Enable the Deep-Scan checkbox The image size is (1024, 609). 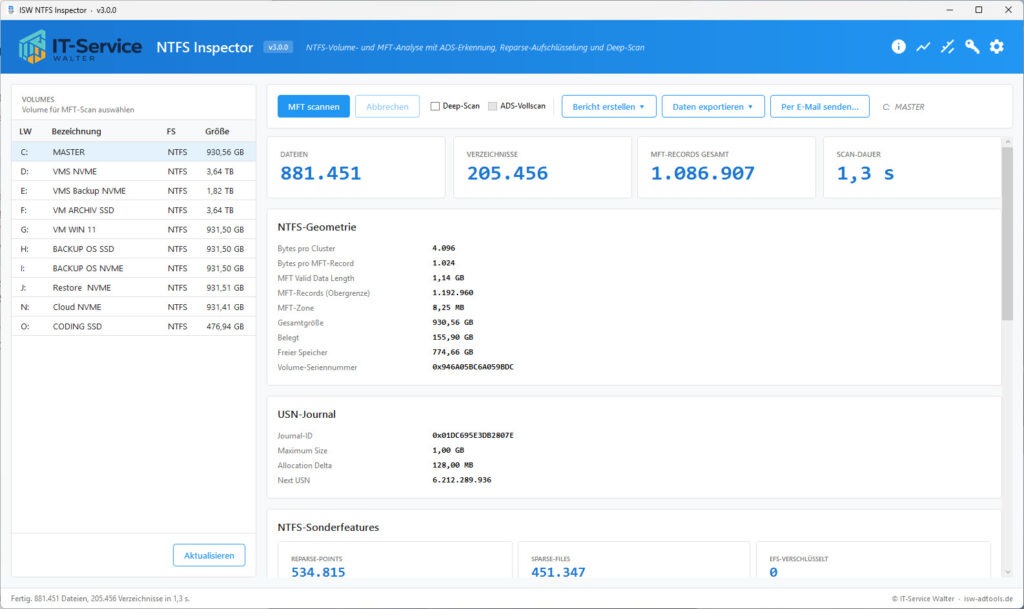pyautogui.click(x=435, y=106)
